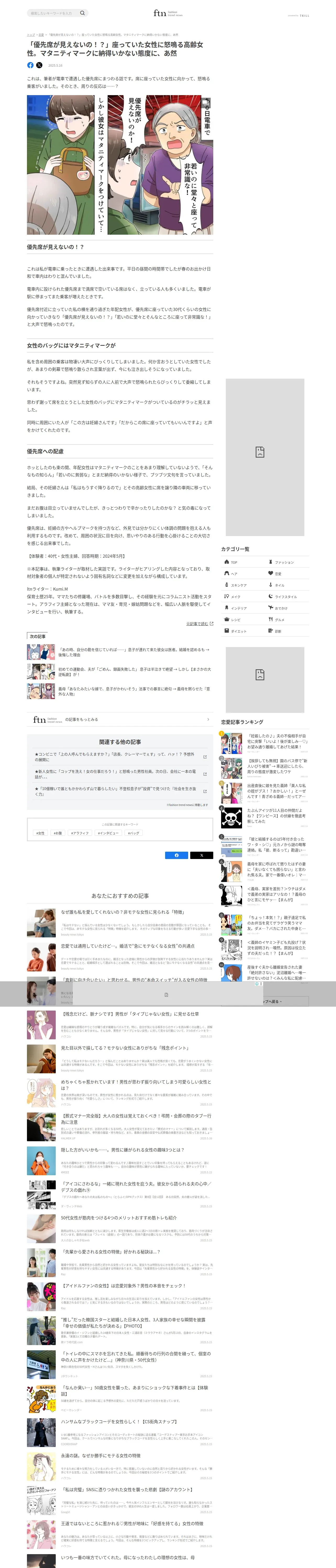Open recommended article 「アイコにさわるな」
This screenshot has height=1568, width=336.
coord(120,1195)
